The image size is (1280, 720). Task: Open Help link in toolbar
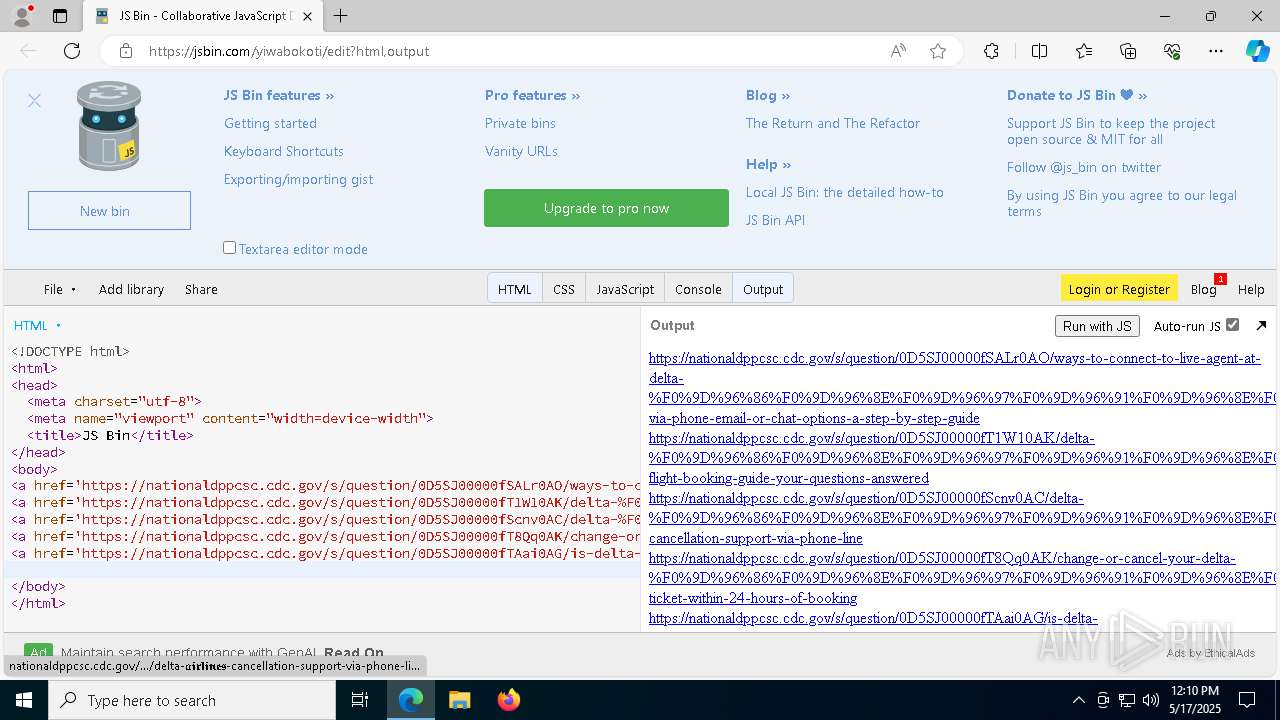1251,289
